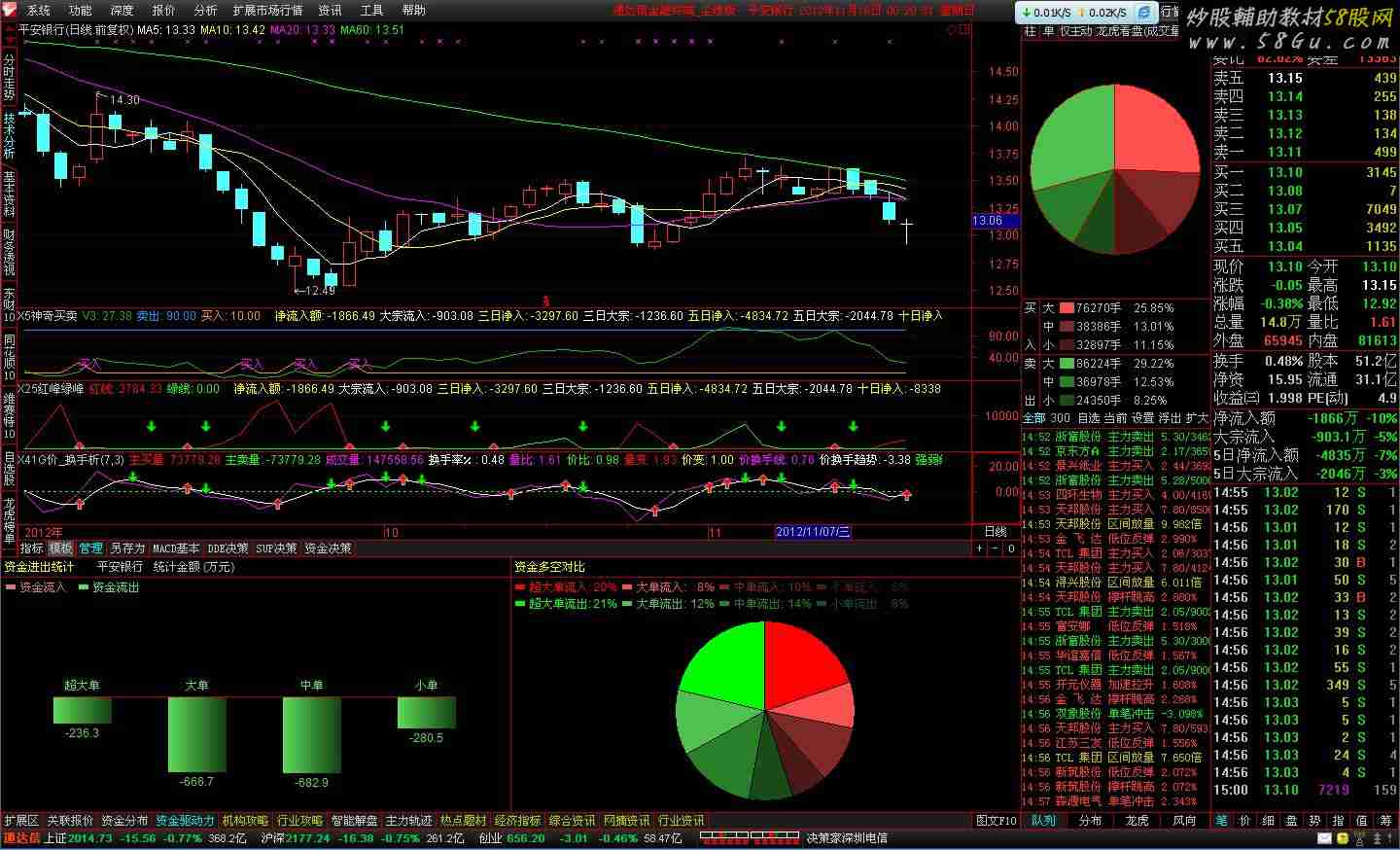Select the 筹 view button

1385,821
